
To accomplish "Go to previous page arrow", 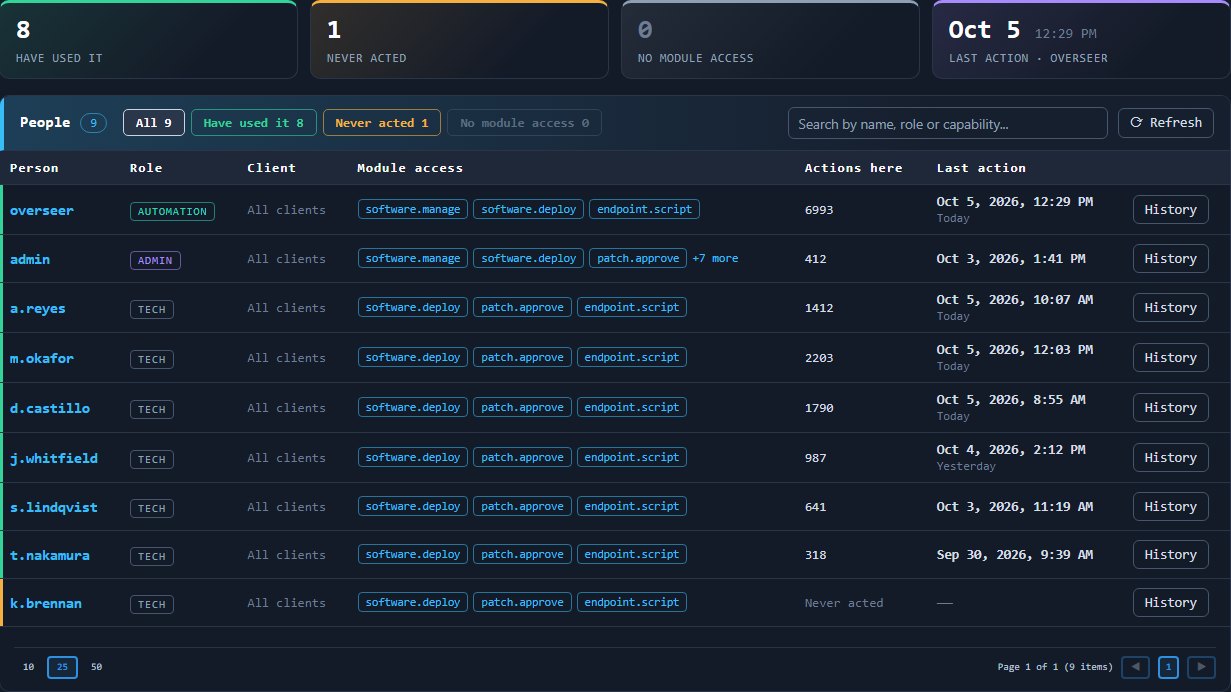I will [x=1135, y=667].
